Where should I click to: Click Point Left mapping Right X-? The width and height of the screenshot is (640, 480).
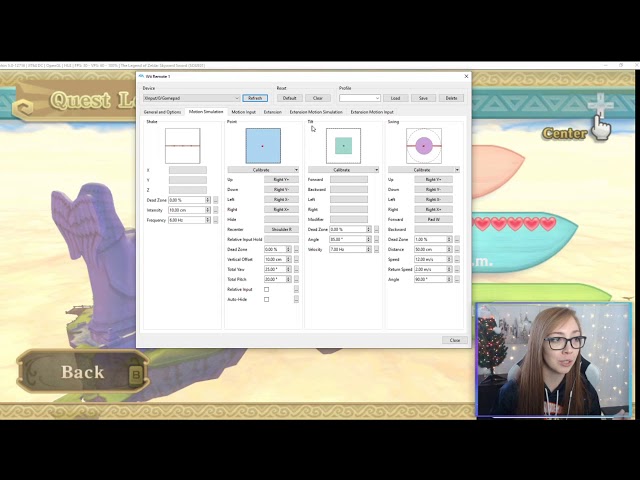point(281,200)
